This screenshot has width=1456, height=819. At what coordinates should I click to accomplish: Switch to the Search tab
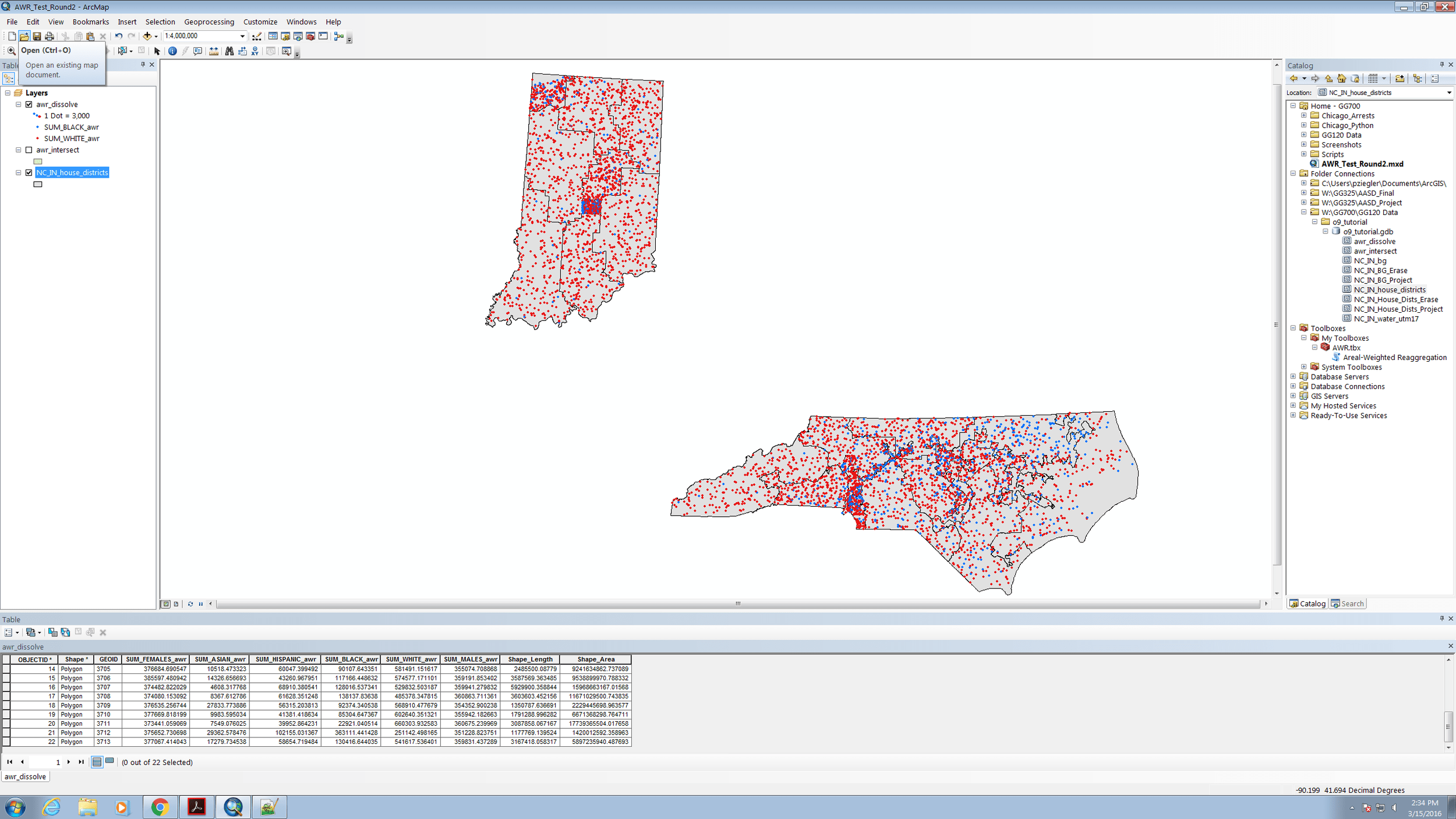point(1348,603)
